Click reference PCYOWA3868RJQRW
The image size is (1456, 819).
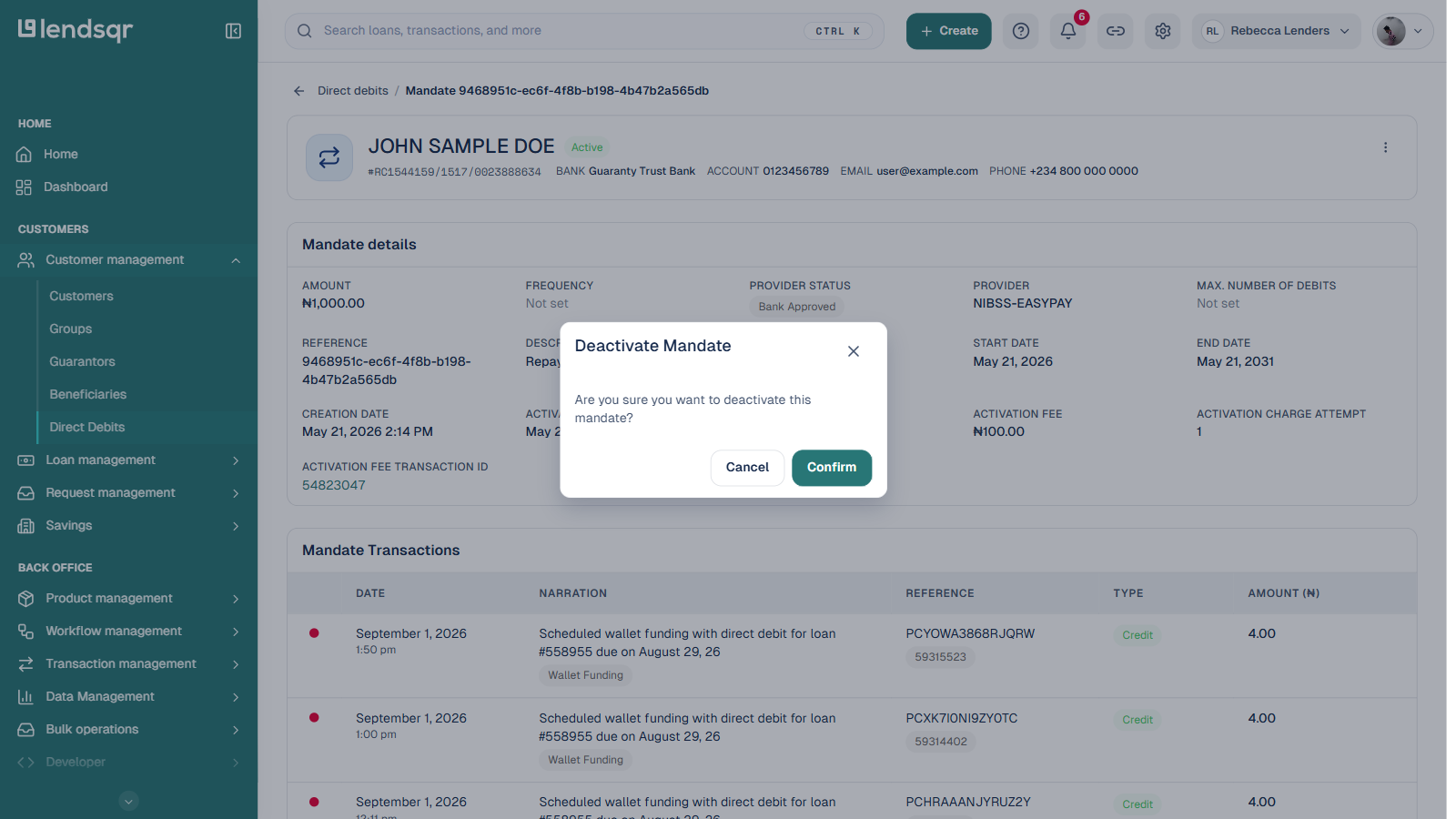(970, 634)
